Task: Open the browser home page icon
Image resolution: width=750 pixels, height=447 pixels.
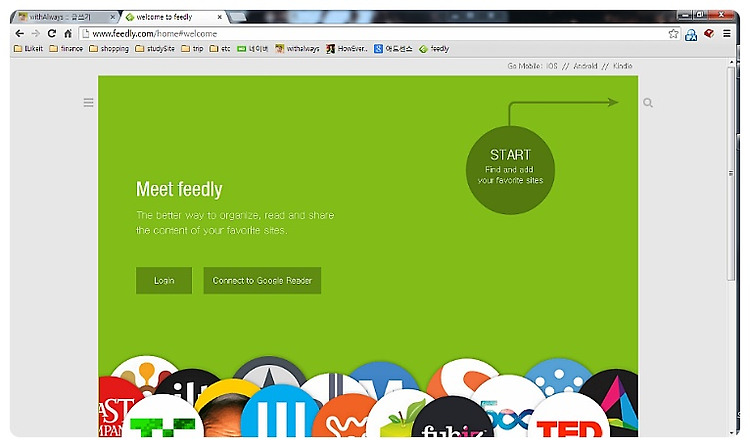Action: coord(68,33)
